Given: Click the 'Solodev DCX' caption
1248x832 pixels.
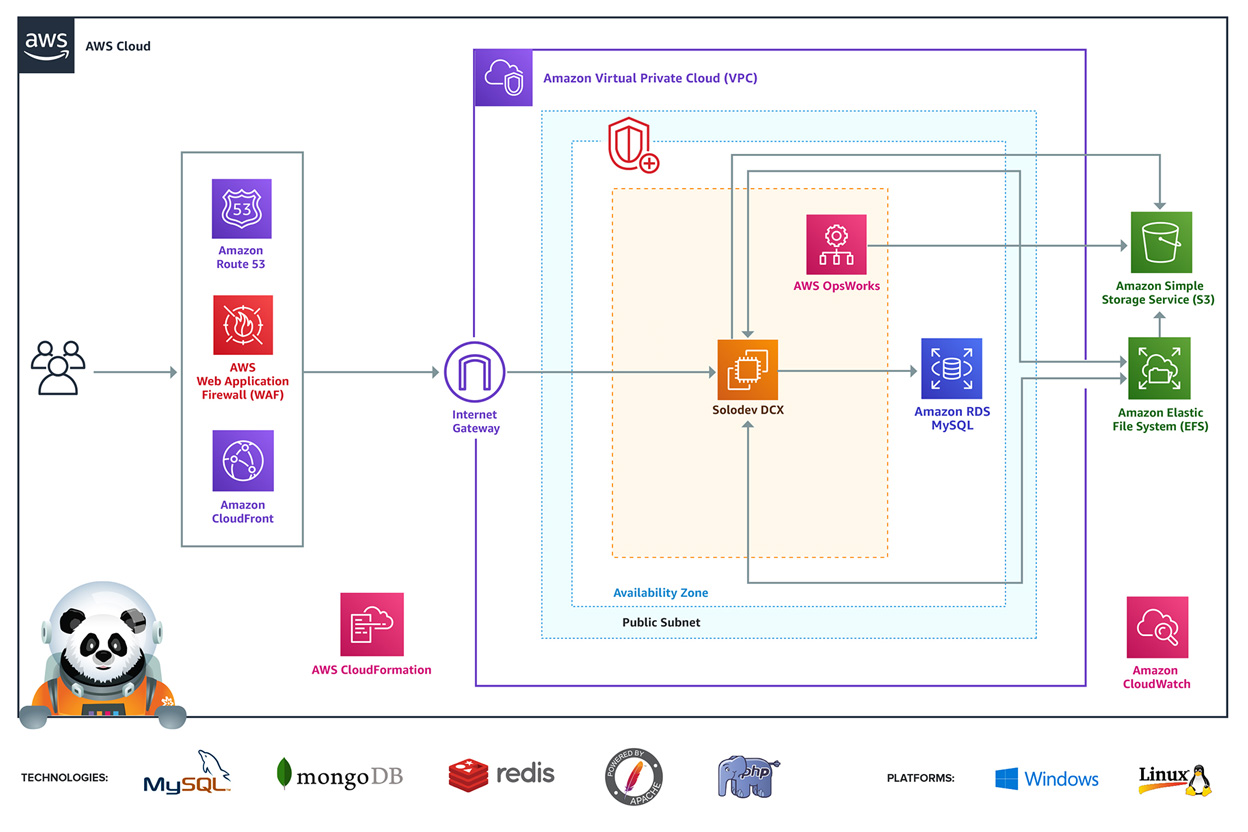Looking at the screenshot, I should point(747,409).
